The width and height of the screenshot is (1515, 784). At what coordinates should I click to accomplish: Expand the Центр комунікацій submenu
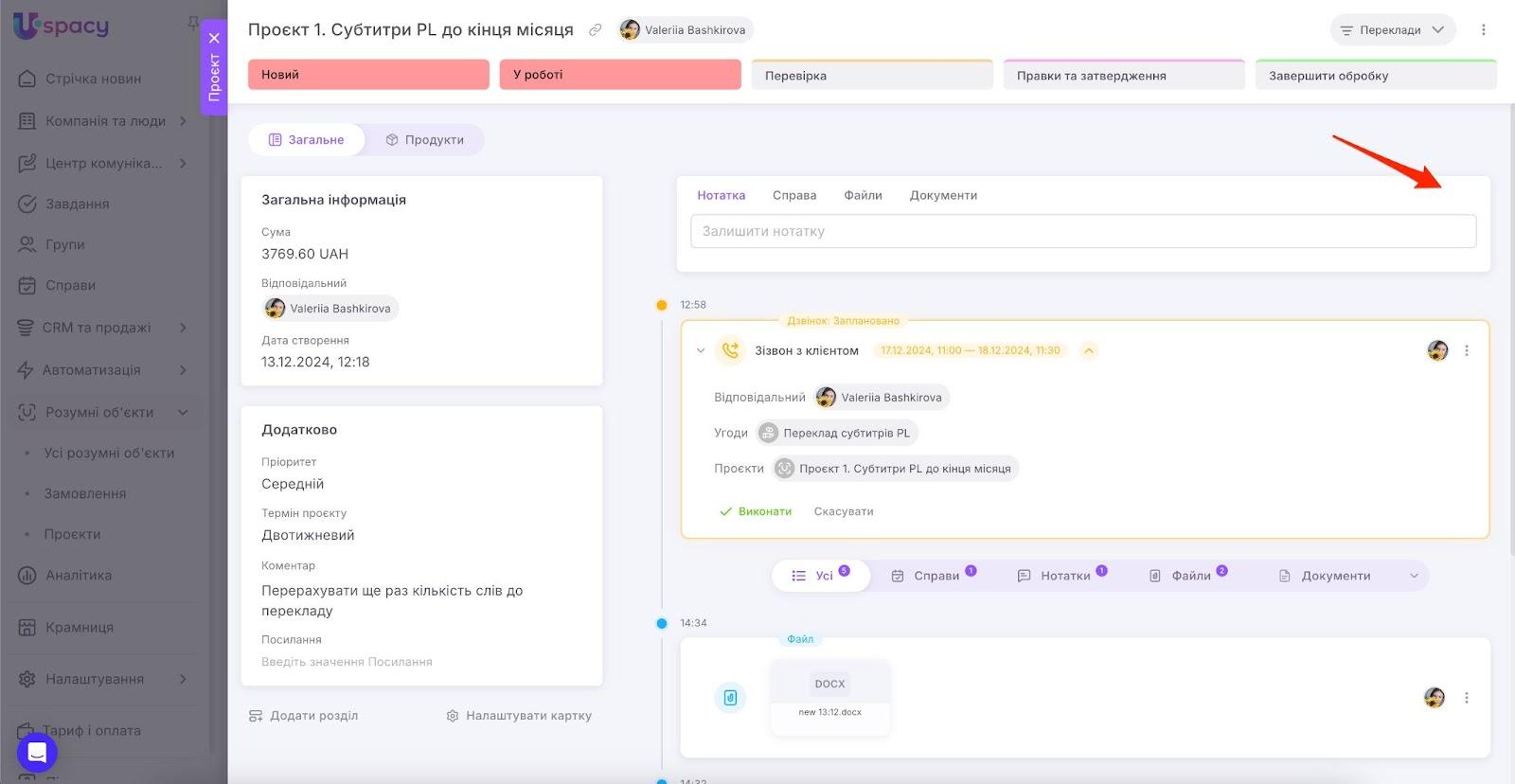[183, 163]
